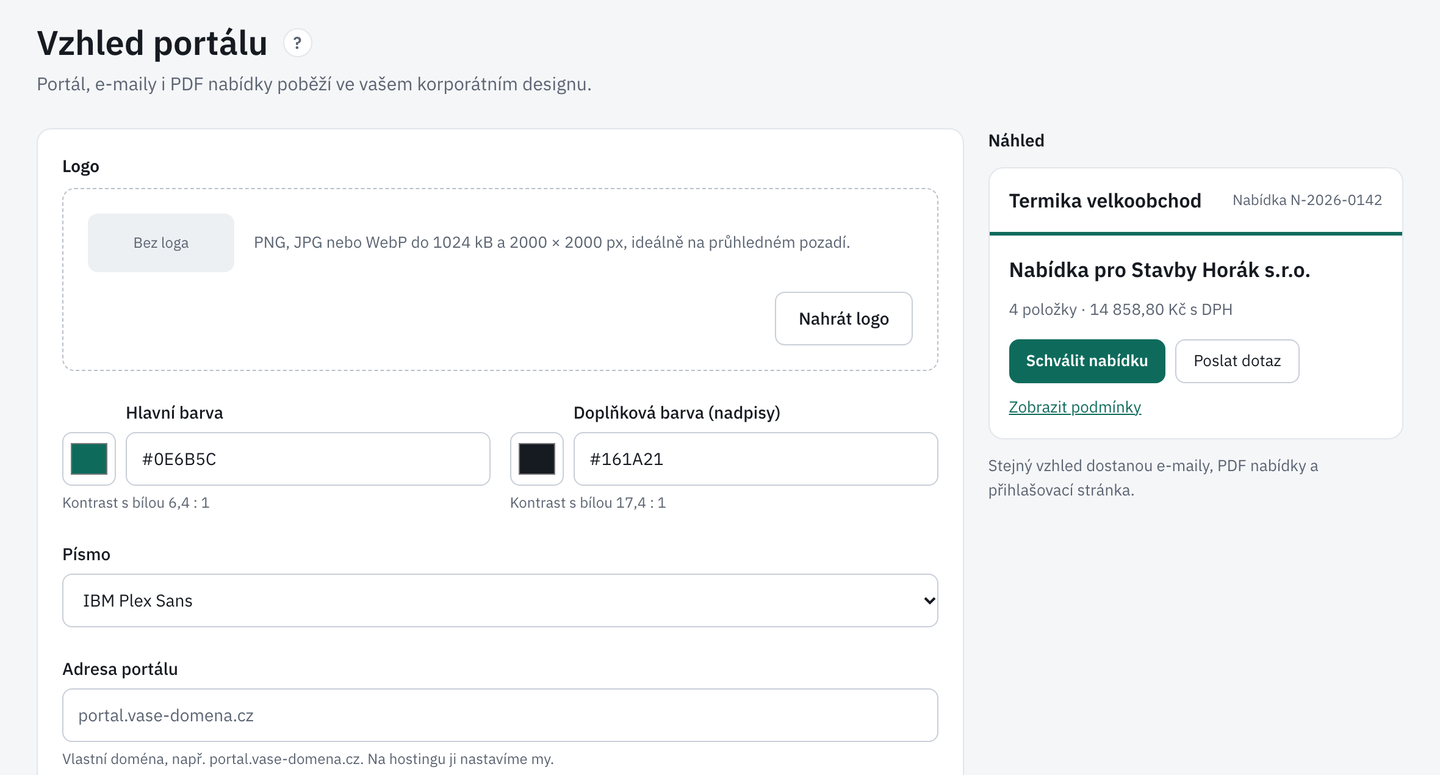The image size is (1440, 775).
Task: Click the Kontrast s bílou 17,4 : 1 text
Action: tap(588, 502)
